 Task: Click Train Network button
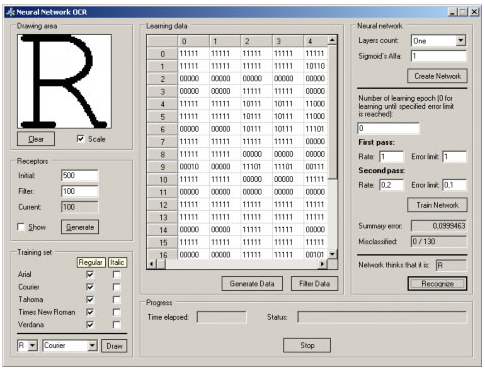point(437,205)
